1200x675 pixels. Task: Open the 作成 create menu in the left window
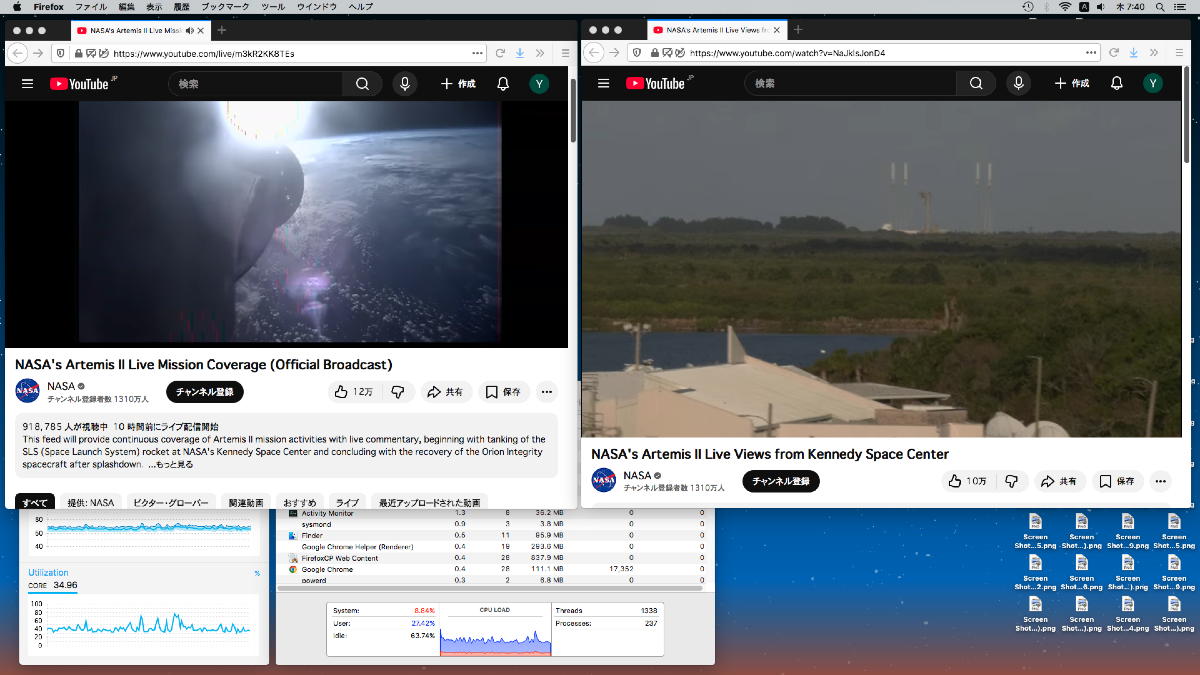[458, 84]
